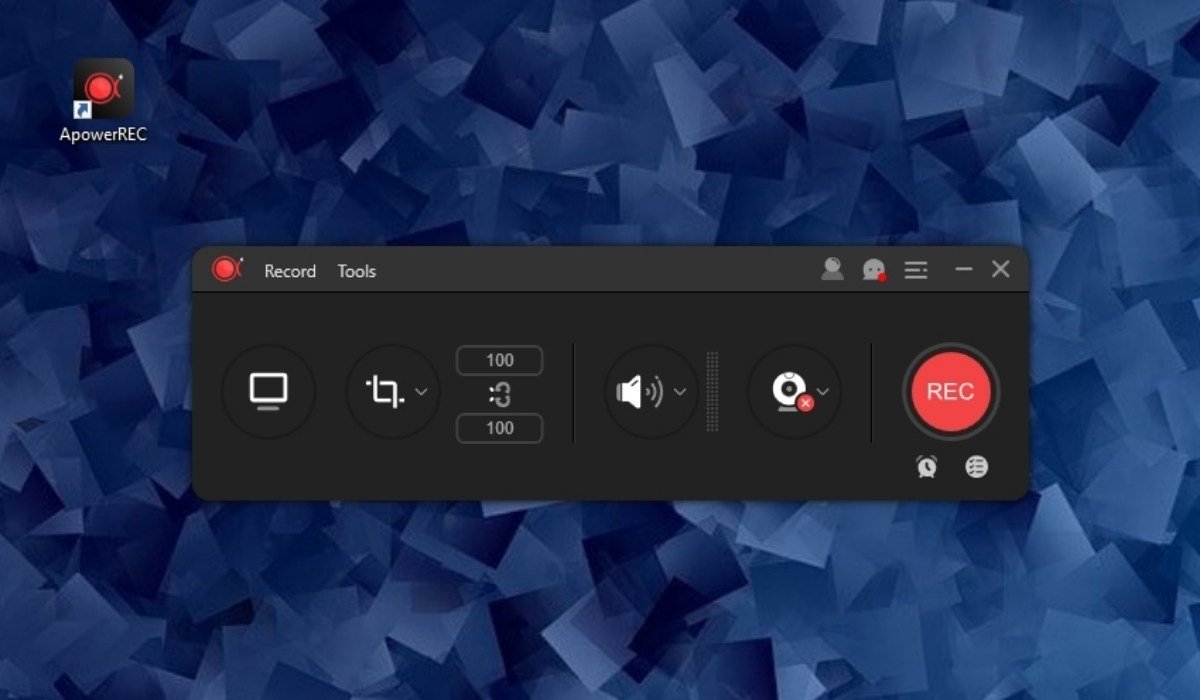The image size is (1200, 700).
Task: Expand the audio source dropdown arrow
Action: (x=680, y=391)
